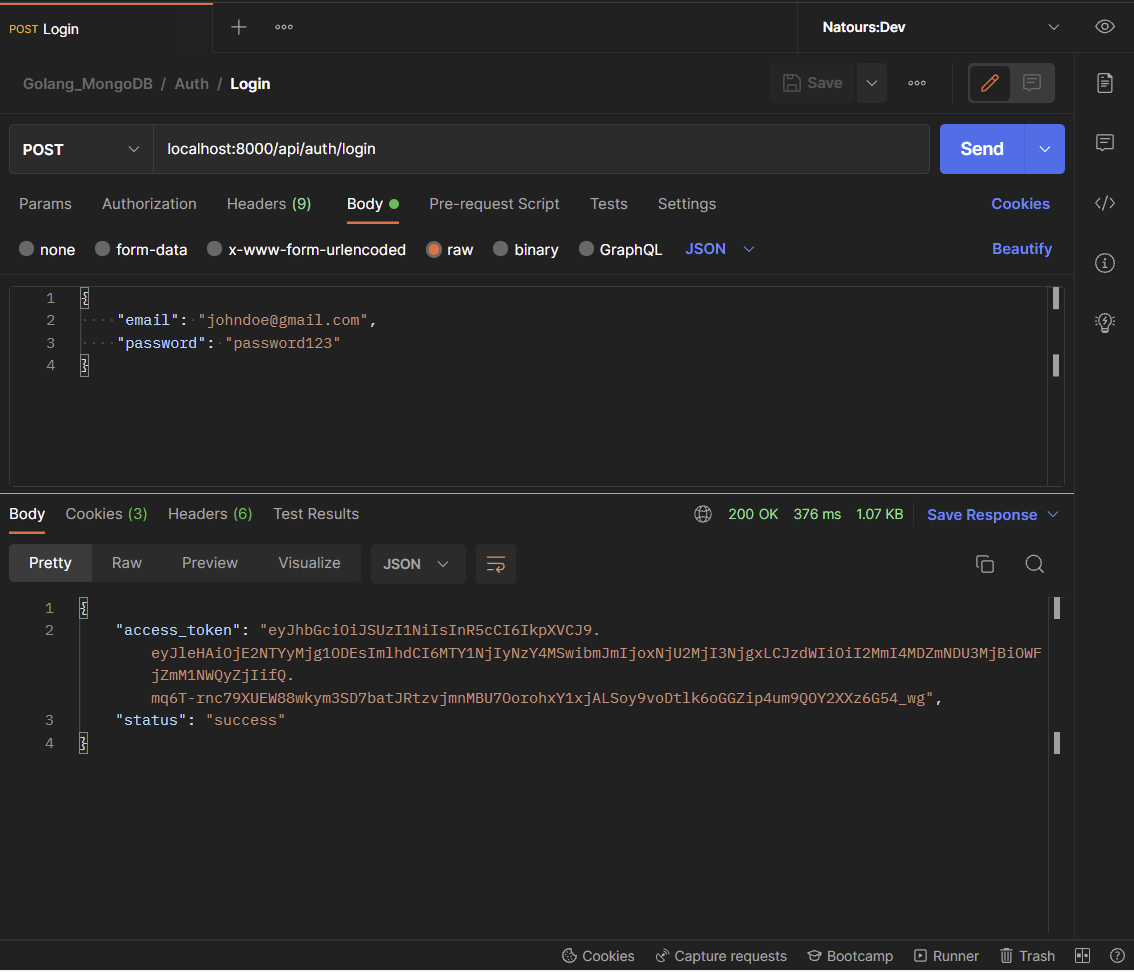The height and width of the screenshot is (972, 1134).
Task: Open the Comments panel in right sidebar
Action: 1104,142
